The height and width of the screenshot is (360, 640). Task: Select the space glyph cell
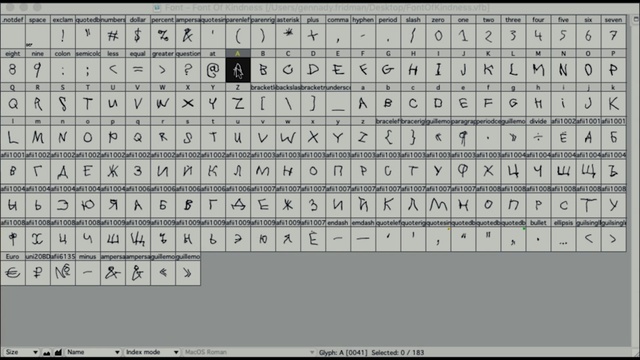point(38,33)
